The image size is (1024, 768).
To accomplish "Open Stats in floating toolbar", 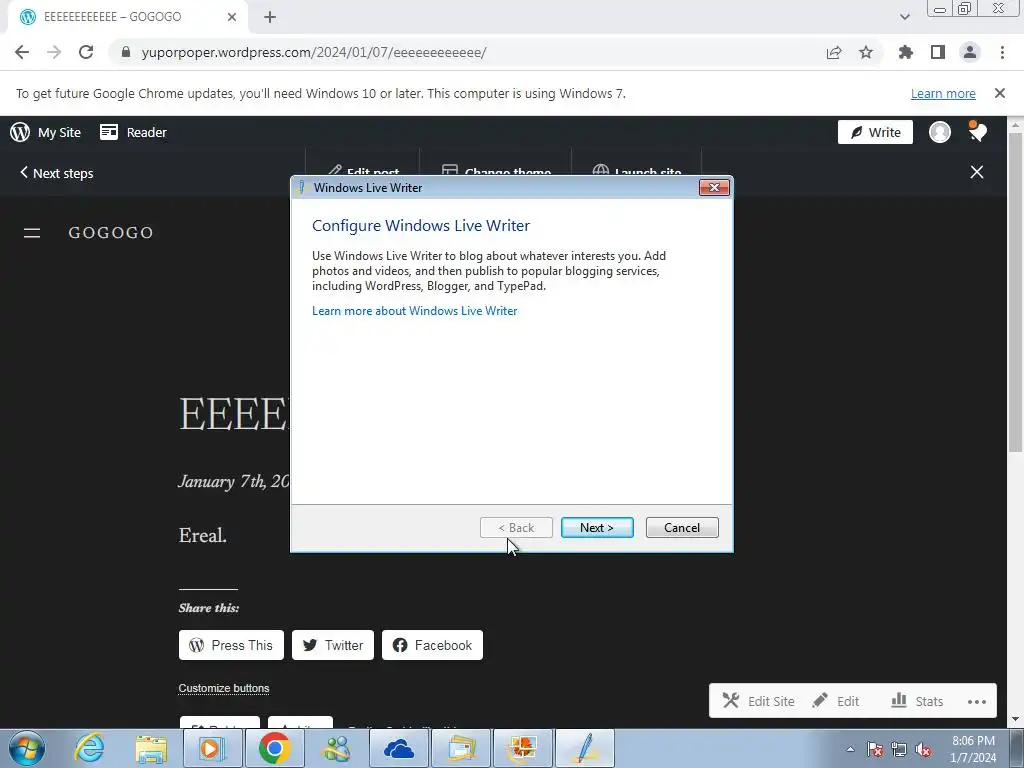I will (918, 701).
